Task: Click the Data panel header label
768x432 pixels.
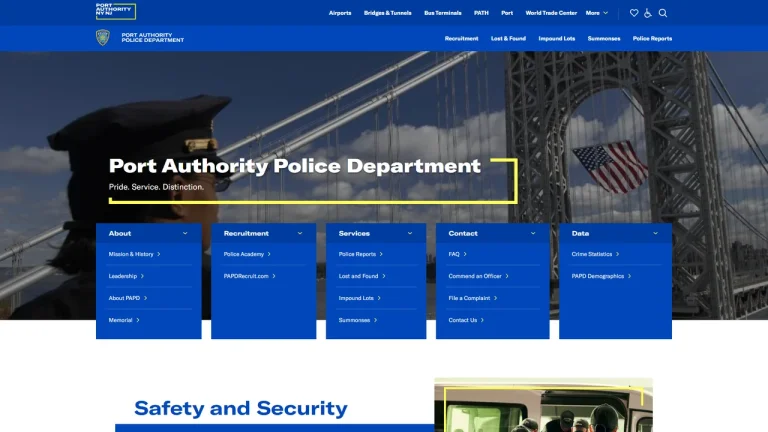Action: point(580,233)
